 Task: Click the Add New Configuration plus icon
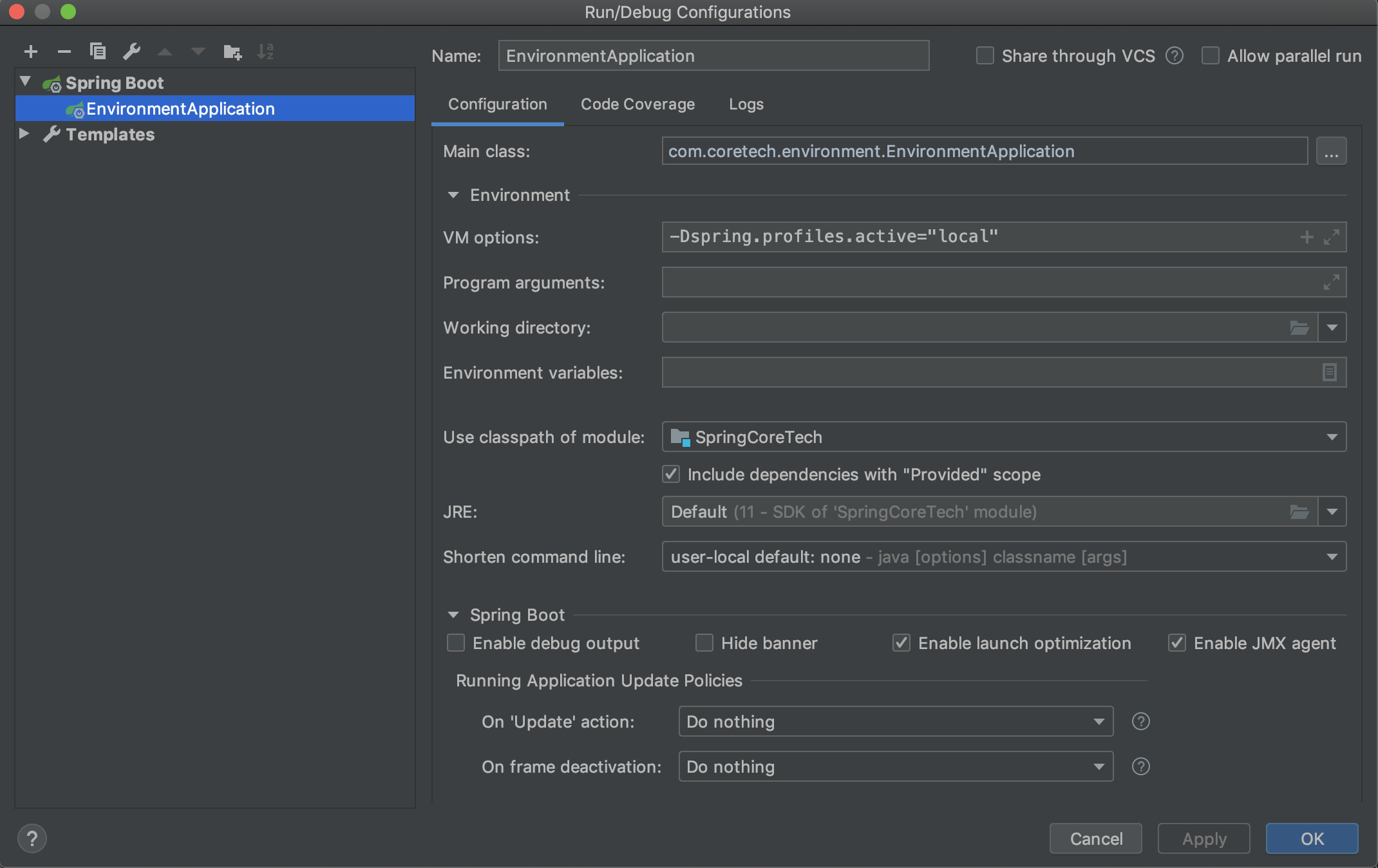31,52
